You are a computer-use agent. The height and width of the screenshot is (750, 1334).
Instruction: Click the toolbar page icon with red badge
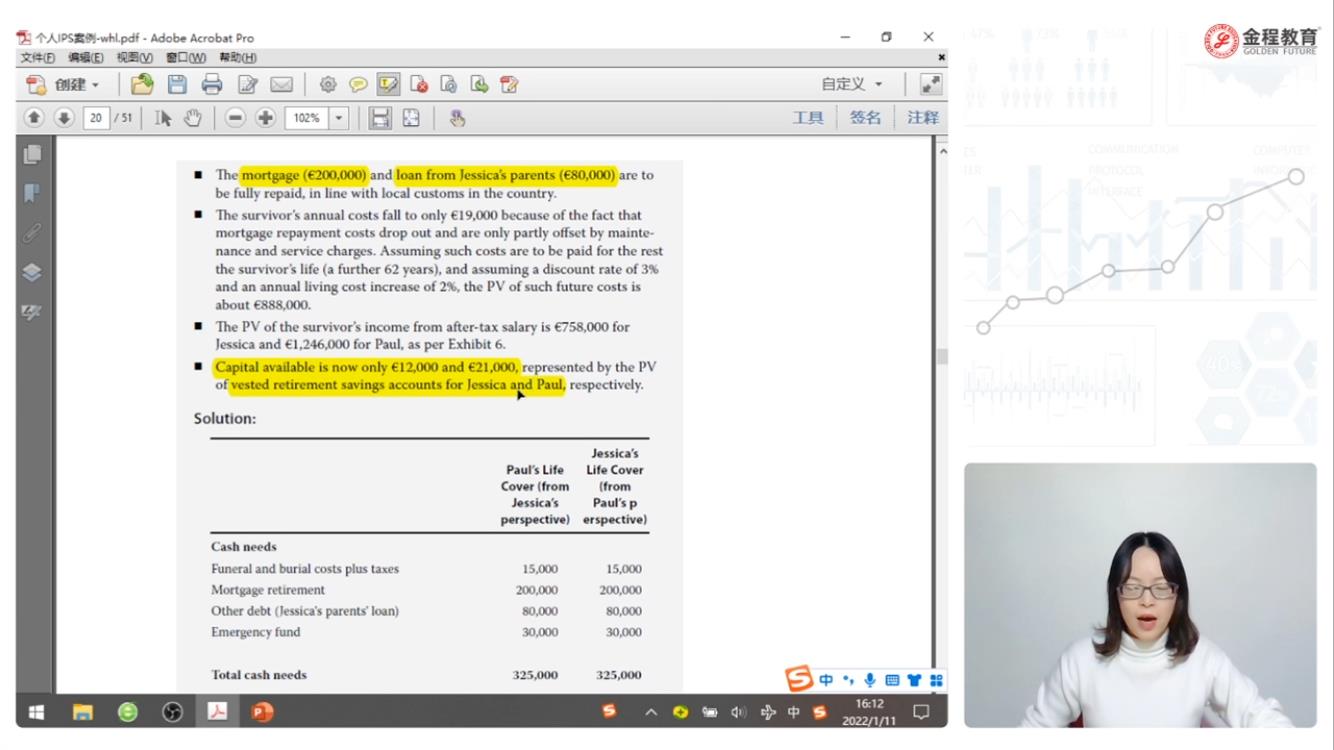click(x=419, y=85)
